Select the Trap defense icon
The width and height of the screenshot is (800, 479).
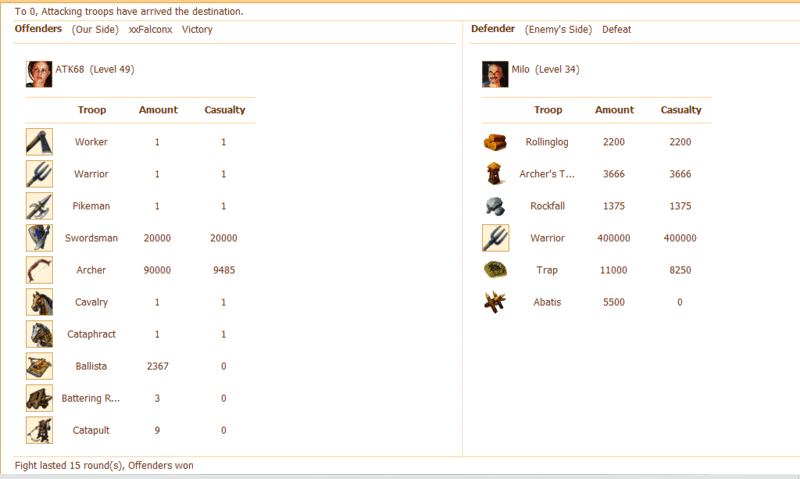click(x=495, y=270)
